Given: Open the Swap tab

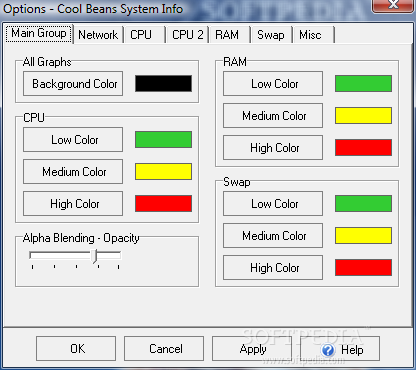Looking at the screenshot, I should coord(271,35).
